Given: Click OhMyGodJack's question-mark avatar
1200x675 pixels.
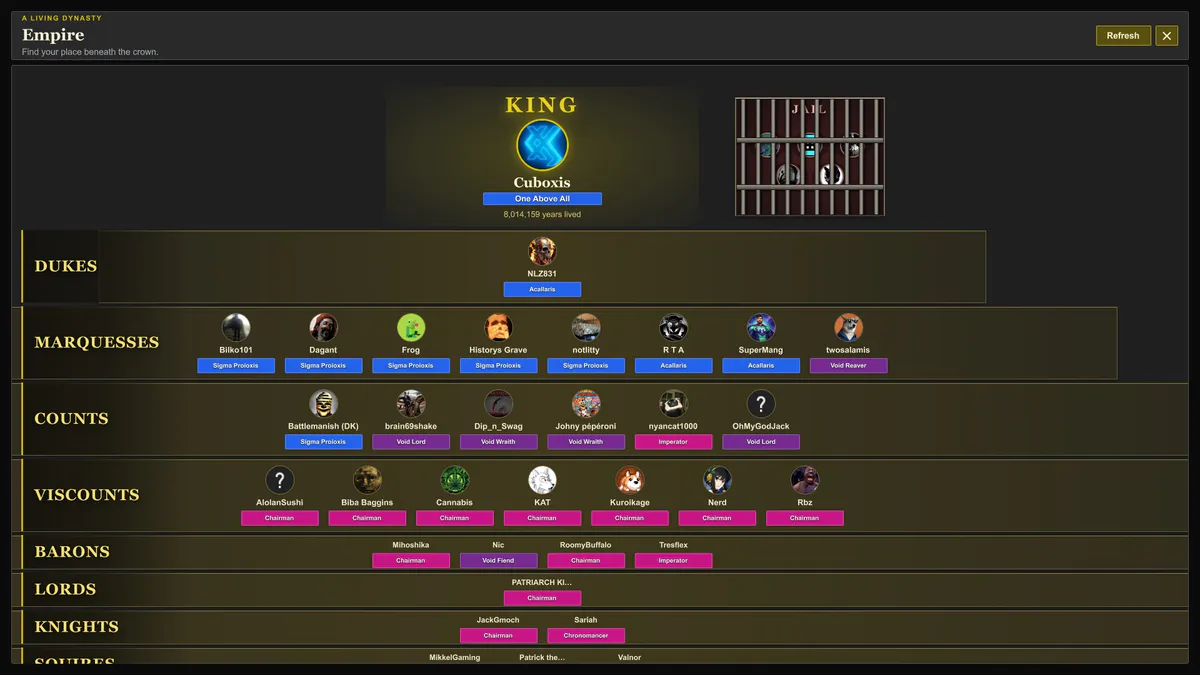Looking at the screenshot, I should pos(761,403).
